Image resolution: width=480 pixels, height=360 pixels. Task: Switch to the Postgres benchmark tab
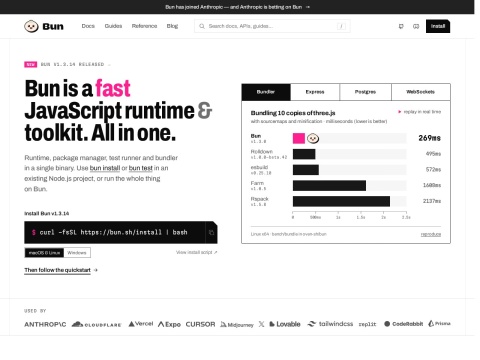point(365,92)
